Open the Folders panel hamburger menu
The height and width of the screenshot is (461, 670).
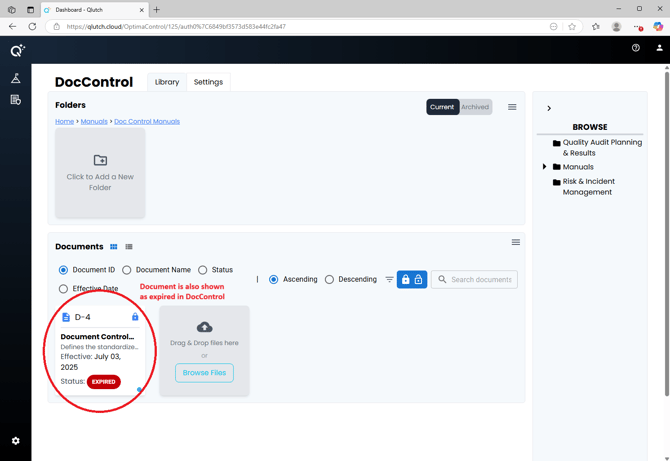pos(512,107)
